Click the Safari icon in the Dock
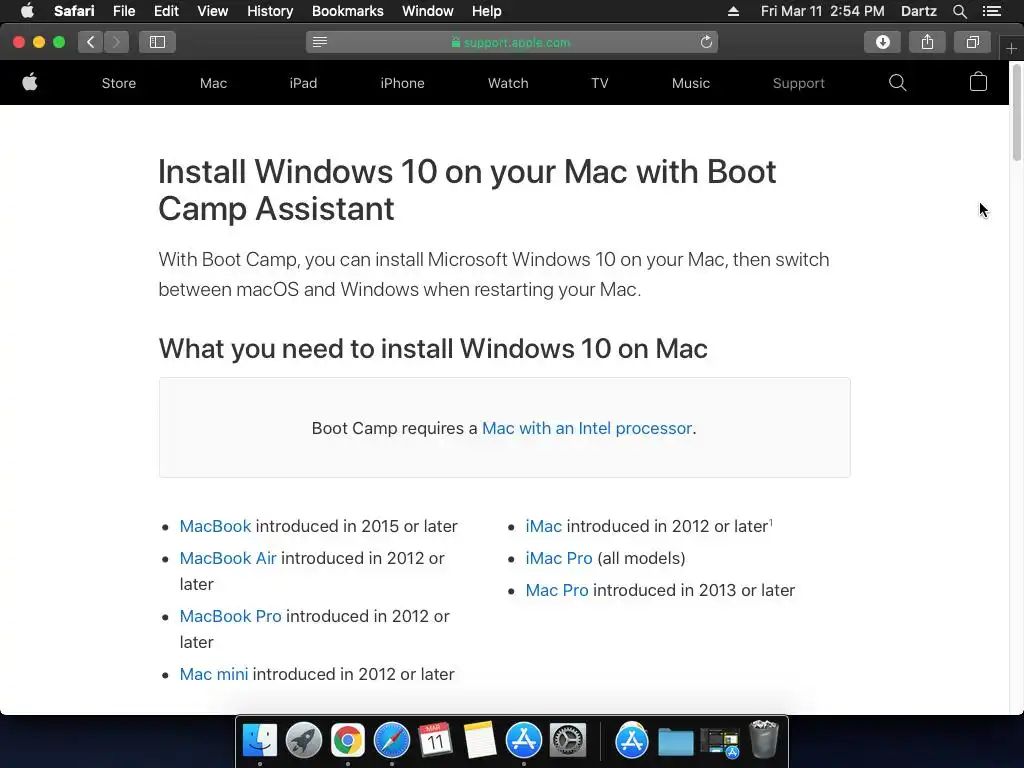The image size is (1024, 768). click(x=392, y=741)
